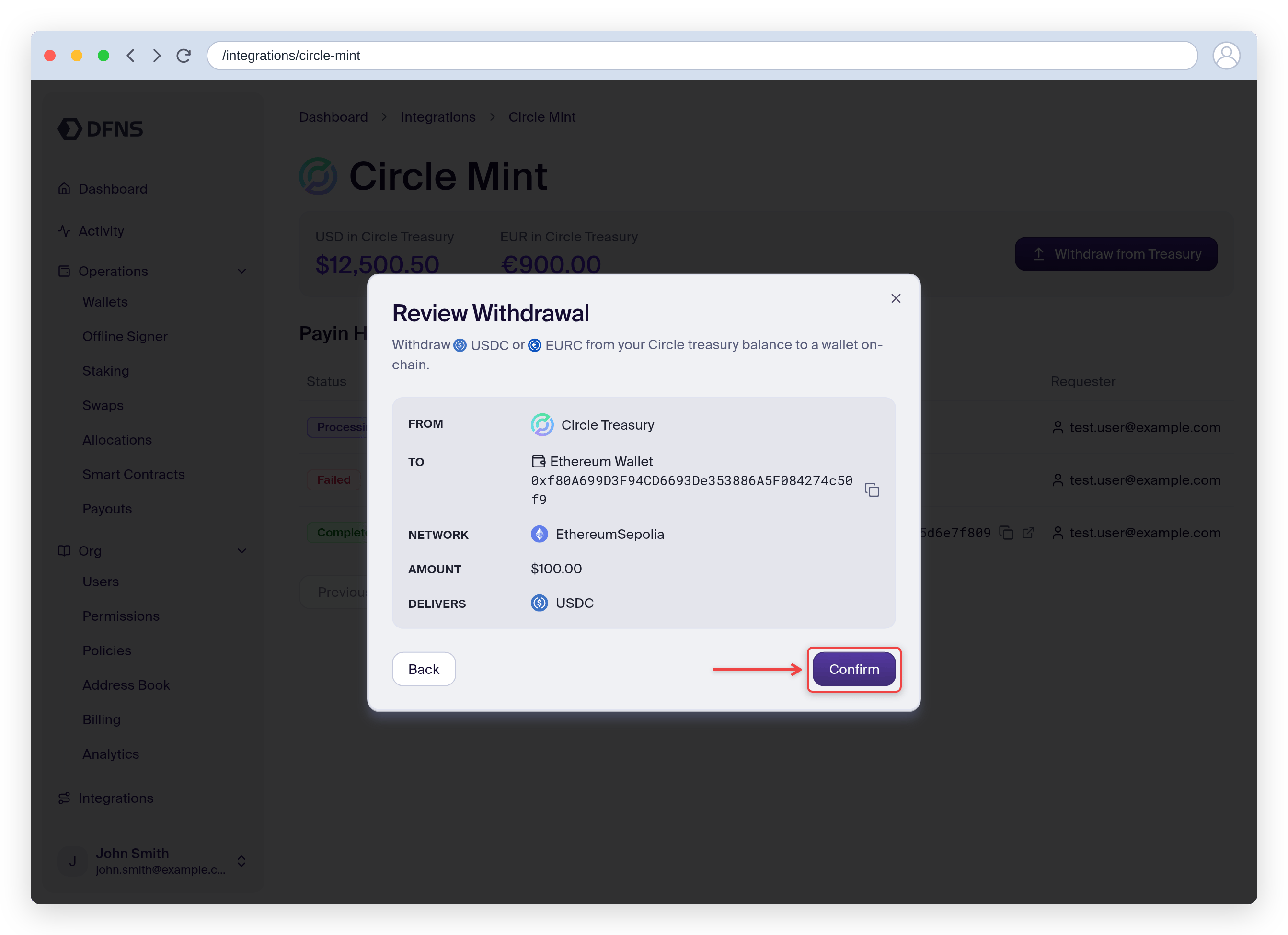Viewport: 1288px width, 935px height.
Task: Open Allocations page
Action: [117, 440]
